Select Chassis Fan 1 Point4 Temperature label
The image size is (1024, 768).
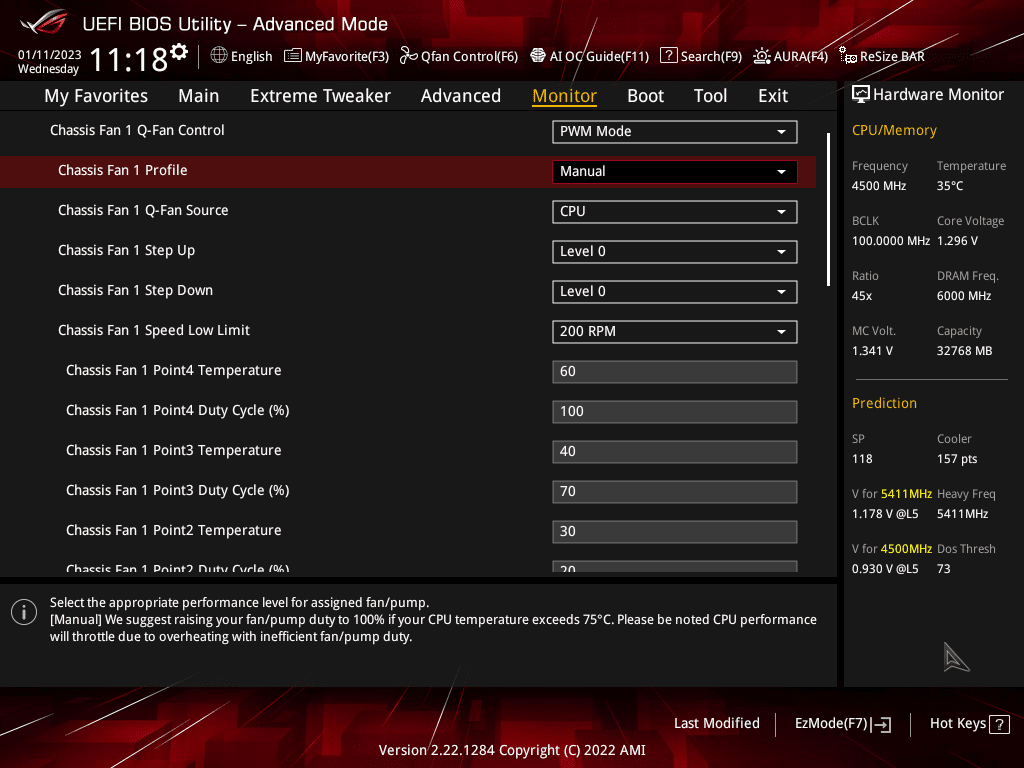click(174, 370)
